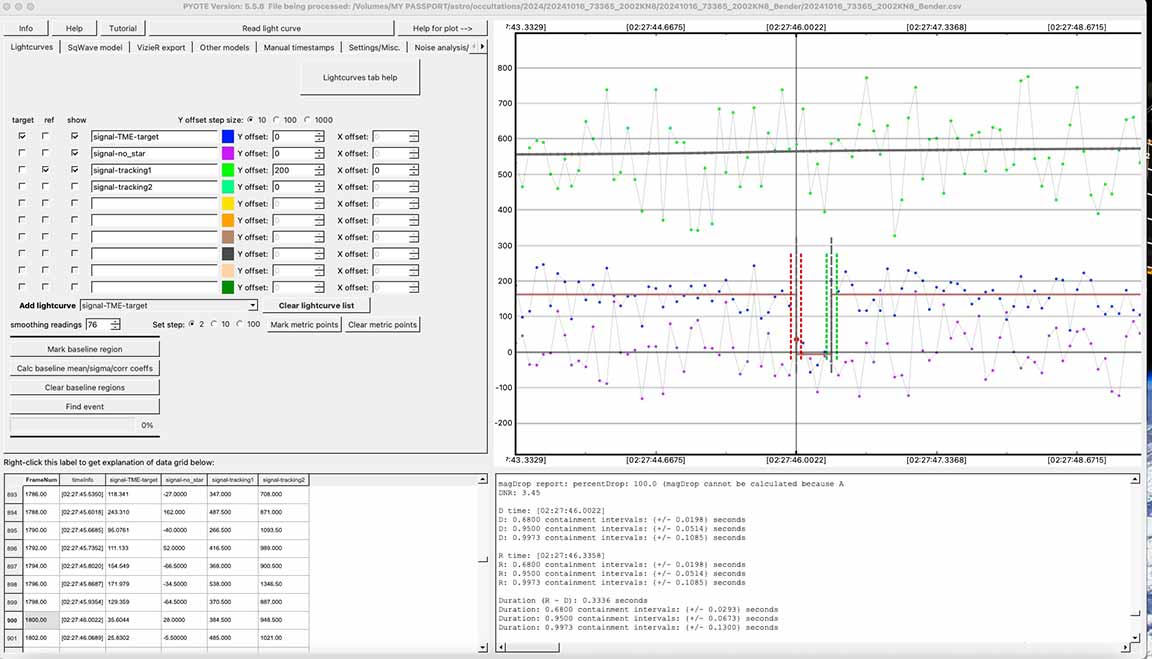Image resolution: width=1152 pixels, height=659 pixels.
Task: Click the Y offset stepper for signal-TME-target
Action: pyautogui.click(x=319, y=137)
